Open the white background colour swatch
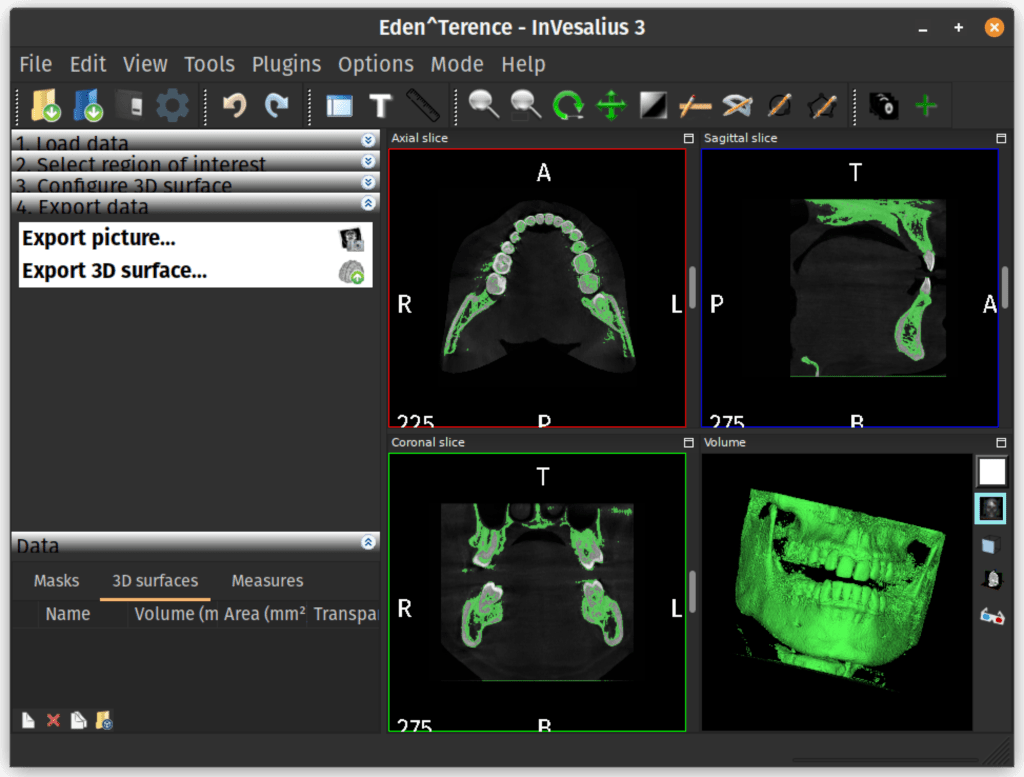 pos(991,471)
